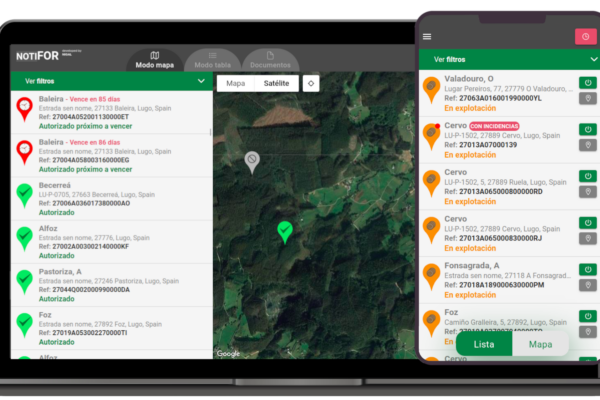Click red clock pin for Baleira 85 días
This screenshot has width=600, height=400.
click(24, 109)
